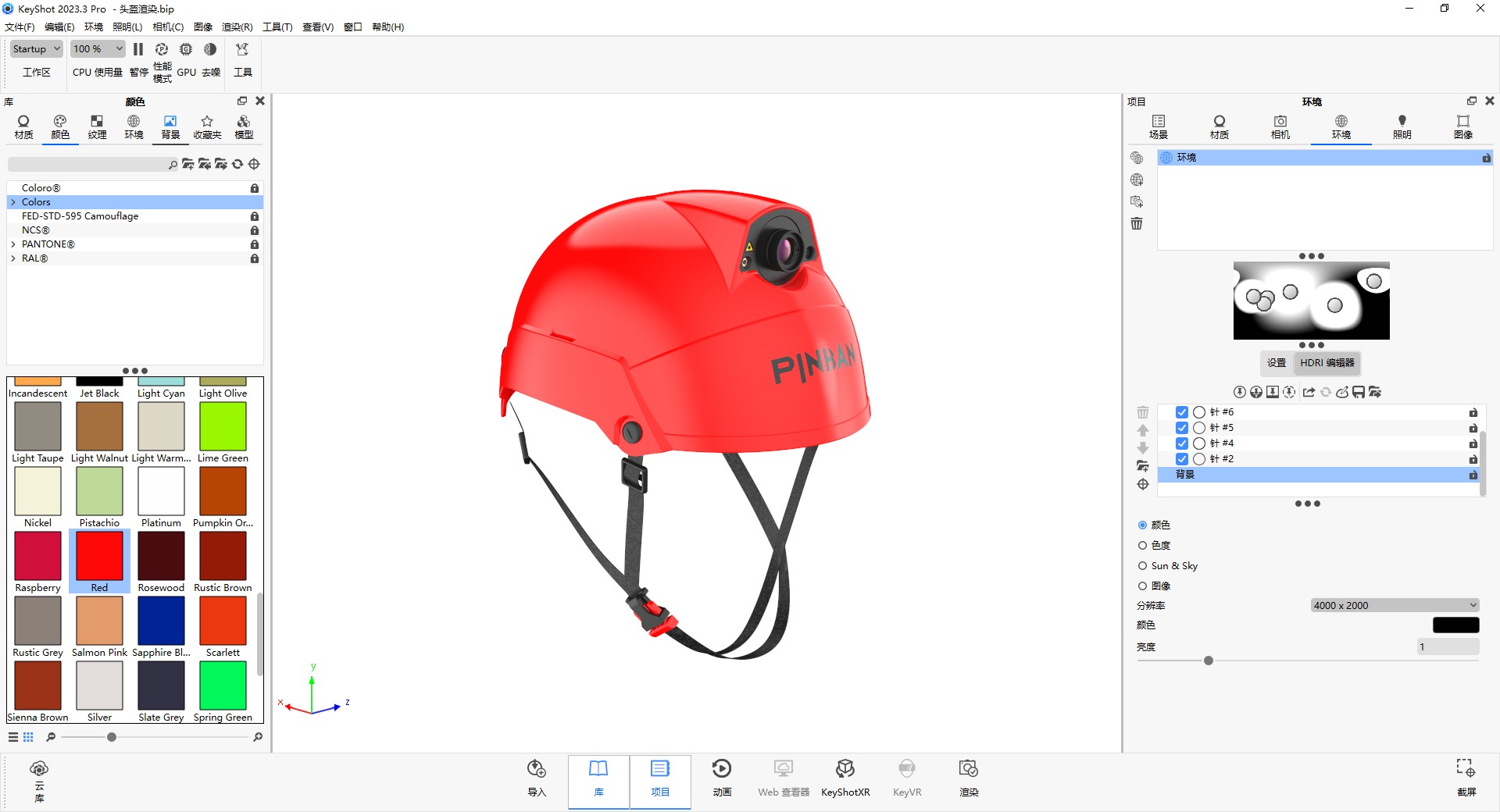Open the 4000 x 2000 resolution dropdown
Image resolution: width=1500 pixels, height=812 pixels.
[1395, 605]
